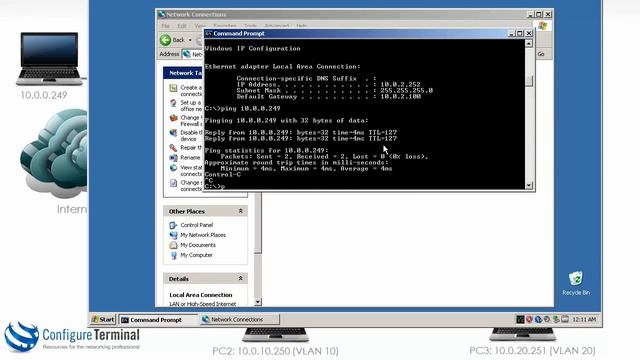Open My Documents from Other Places
The width and height of the screenshot is (640, 360).
coord(198,245)
